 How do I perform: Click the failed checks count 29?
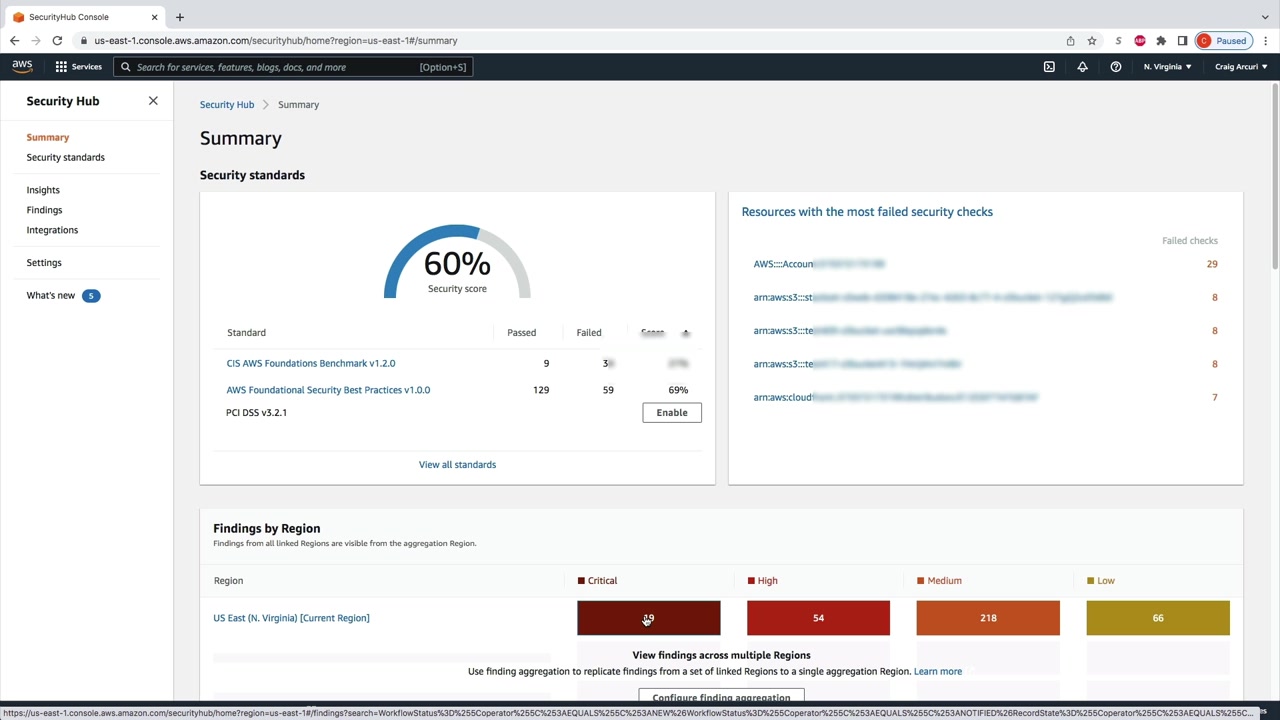pyautogui.click(x=1212, y=264)
